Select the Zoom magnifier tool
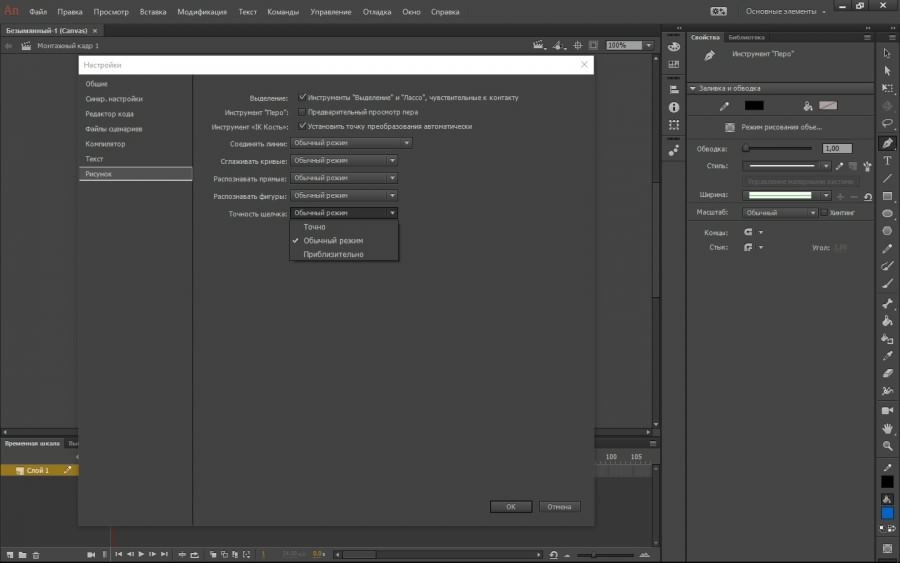900x563 pixels. tap(887, 446)
